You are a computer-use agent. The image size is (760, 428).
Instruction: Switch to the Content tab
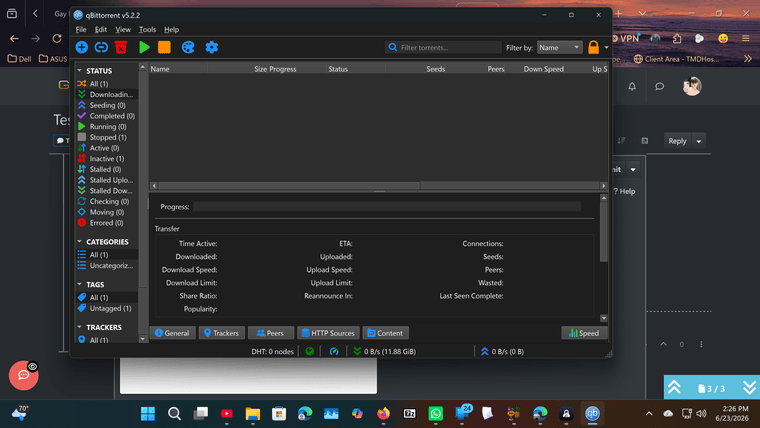385,333
